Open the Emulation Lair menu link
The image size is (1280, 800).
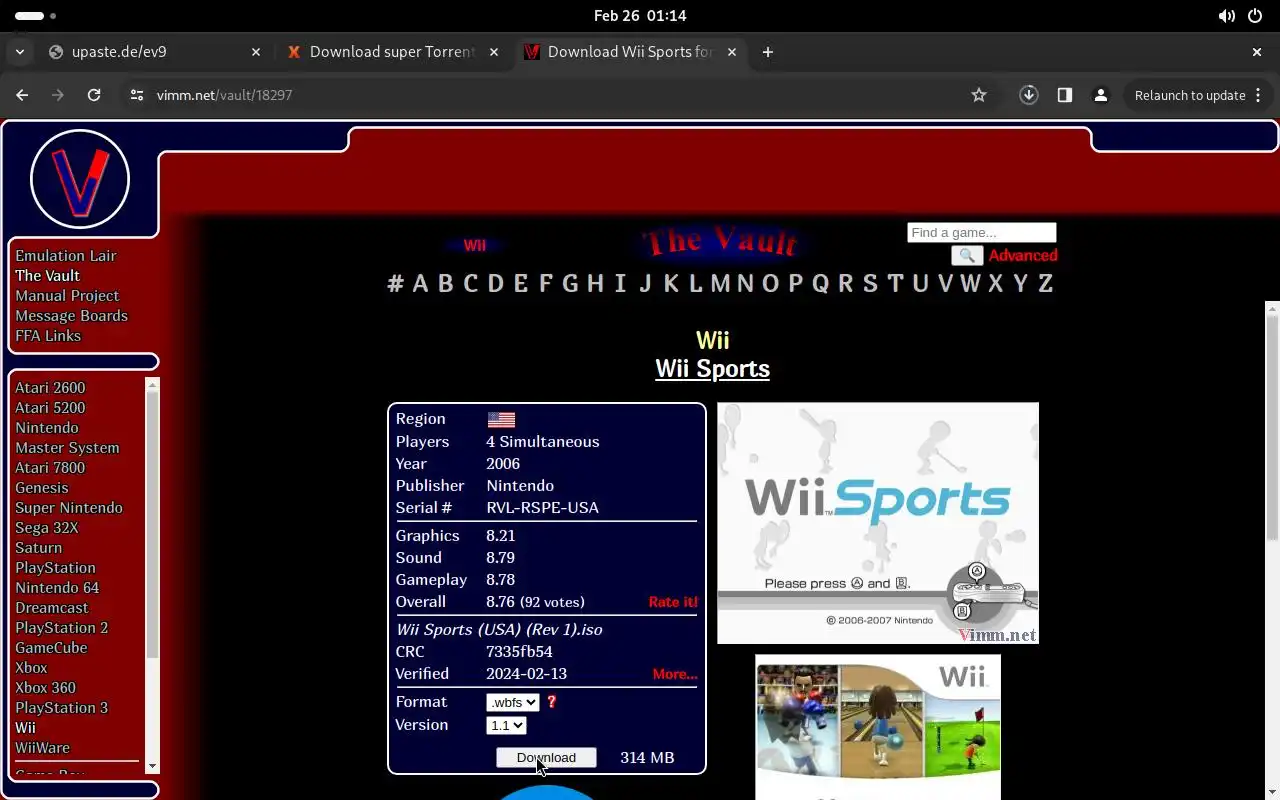click(66, 256)
